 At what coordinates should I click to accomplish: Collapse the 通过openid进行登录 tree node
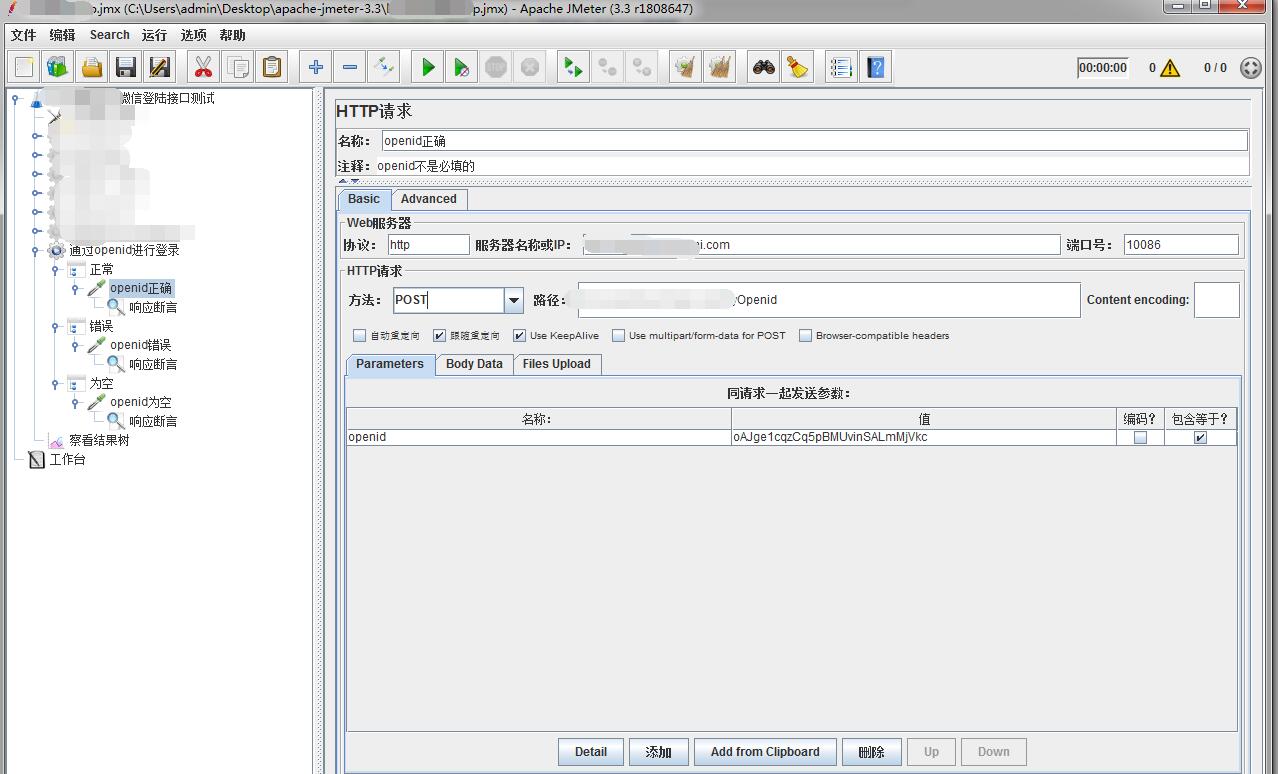pos(36,251)
